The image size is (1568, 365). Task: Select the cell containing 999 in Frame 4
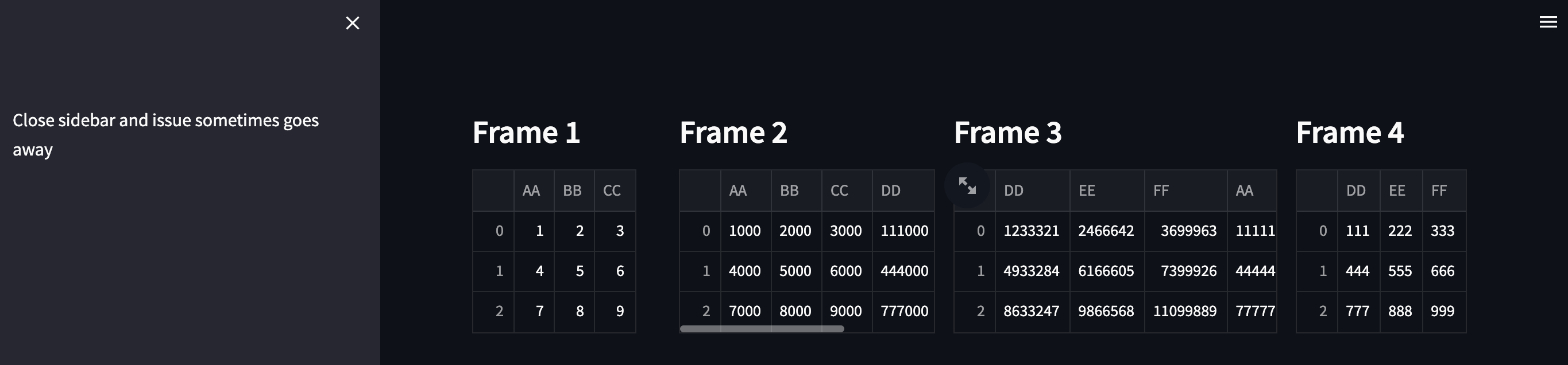click(1443, 311)
